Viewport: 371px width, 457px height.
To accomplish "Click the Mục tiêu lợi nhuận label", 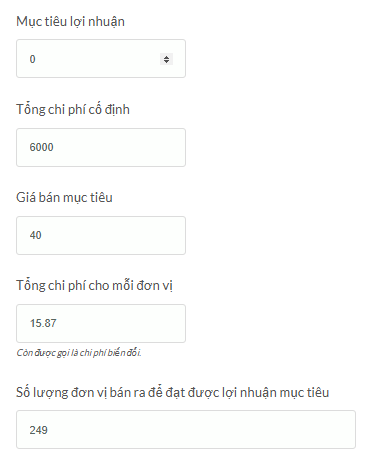I will point(70,22).
